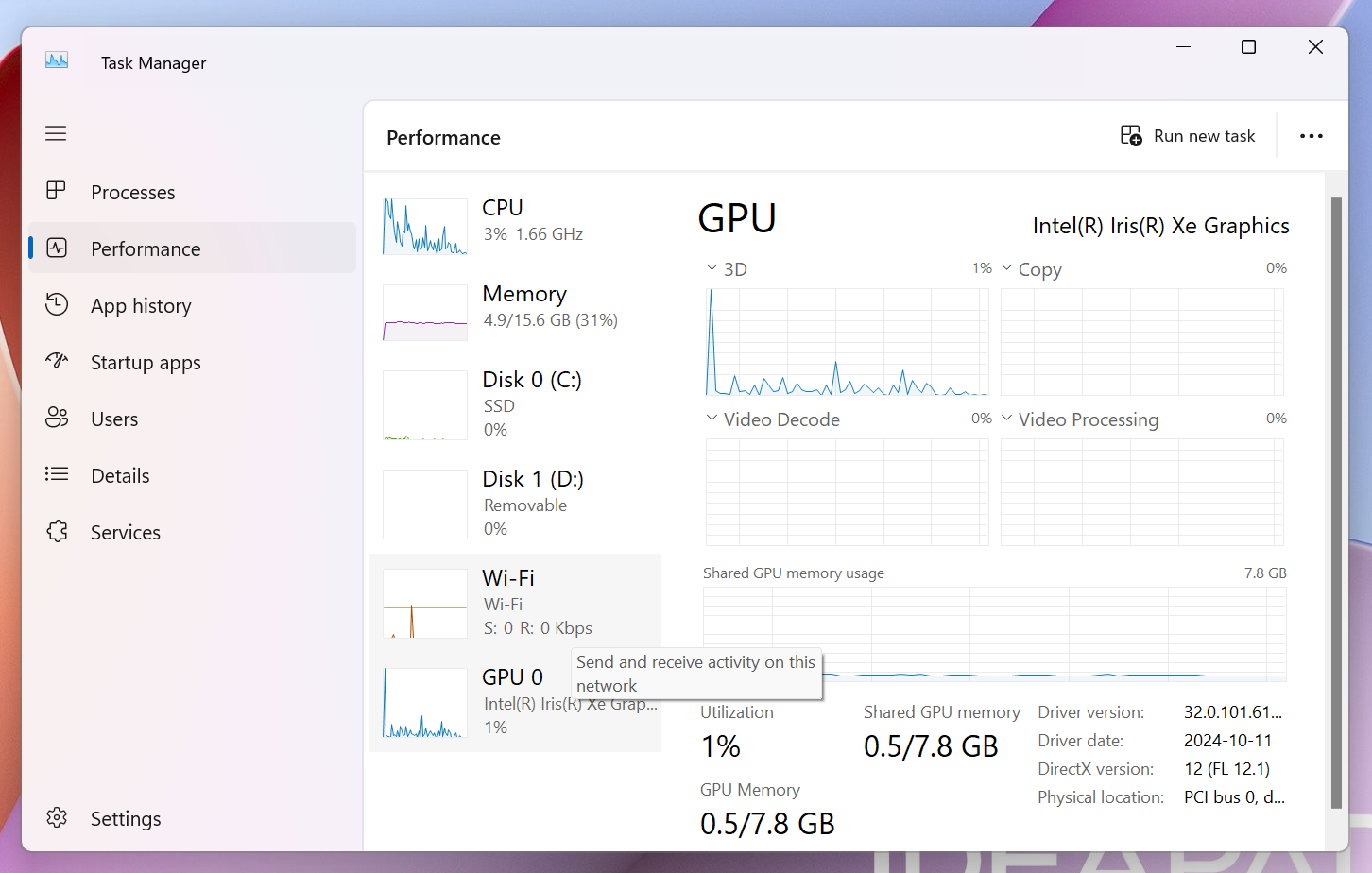Open the Startup apps page
This screenshot has height=873, width=1372.
click(x=193, y=362)
